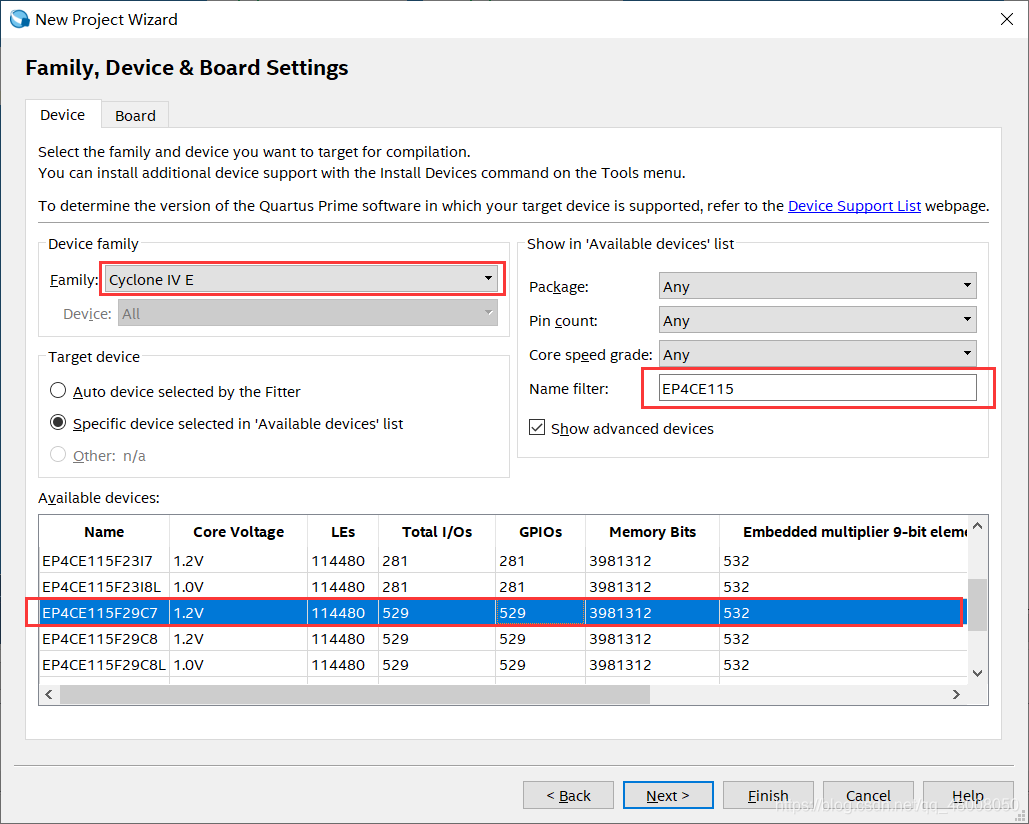Close the New Project Wizard window

(x=1007, y=19)
